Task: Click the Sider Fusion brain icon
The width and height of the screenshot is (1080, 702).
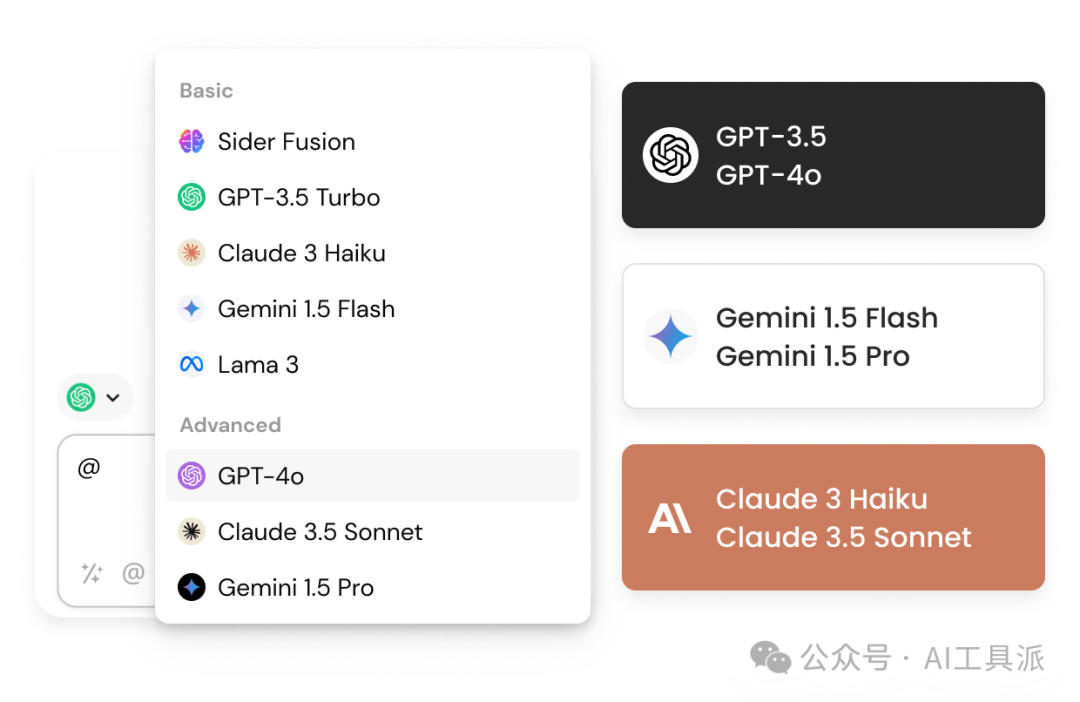Action: tap(191, 142)
